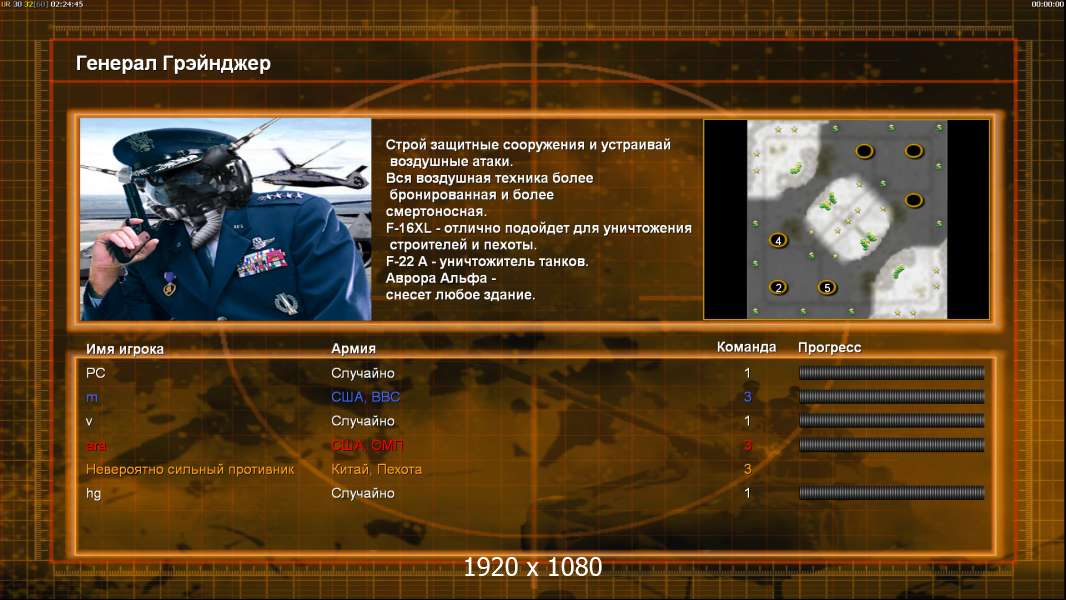This screenshot has height=600, width=1066.
Task: Click player name 'v'
Action: point(89,421)
